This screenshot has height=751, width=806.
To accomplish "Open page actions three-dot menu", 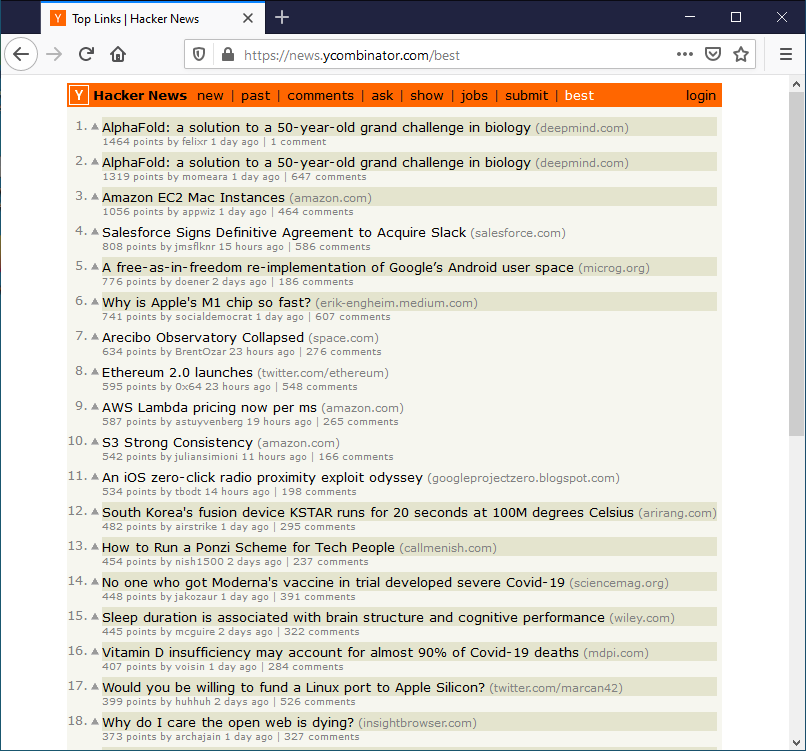I will (685, 54).
